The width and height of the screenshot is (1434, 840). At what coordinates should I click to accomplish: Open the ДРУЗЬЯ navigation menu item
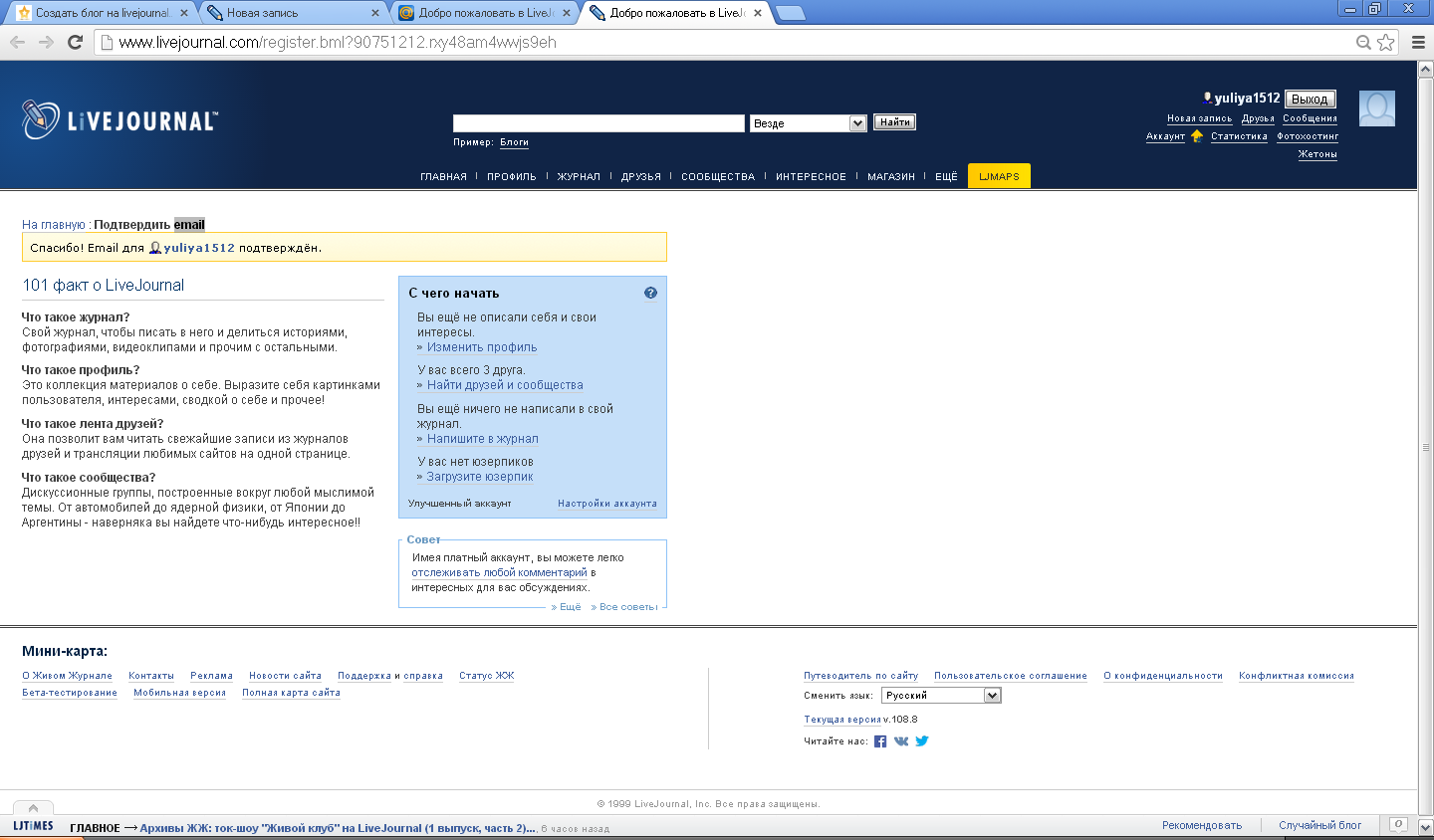[641, 177]
